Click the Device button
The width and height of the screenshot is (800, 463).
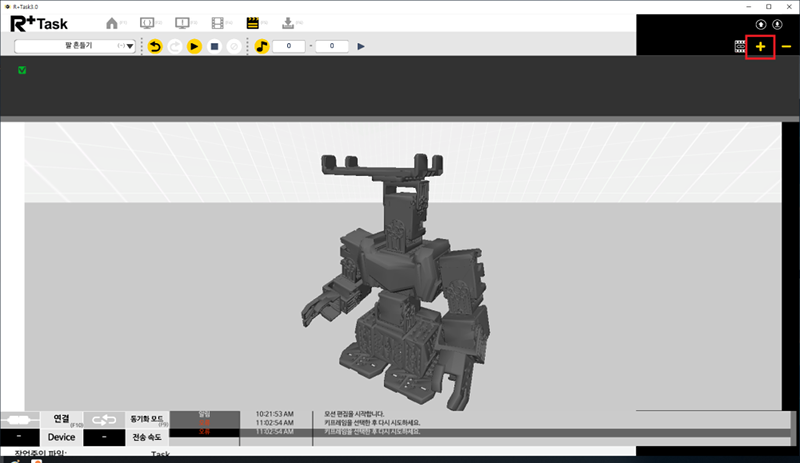61,437
